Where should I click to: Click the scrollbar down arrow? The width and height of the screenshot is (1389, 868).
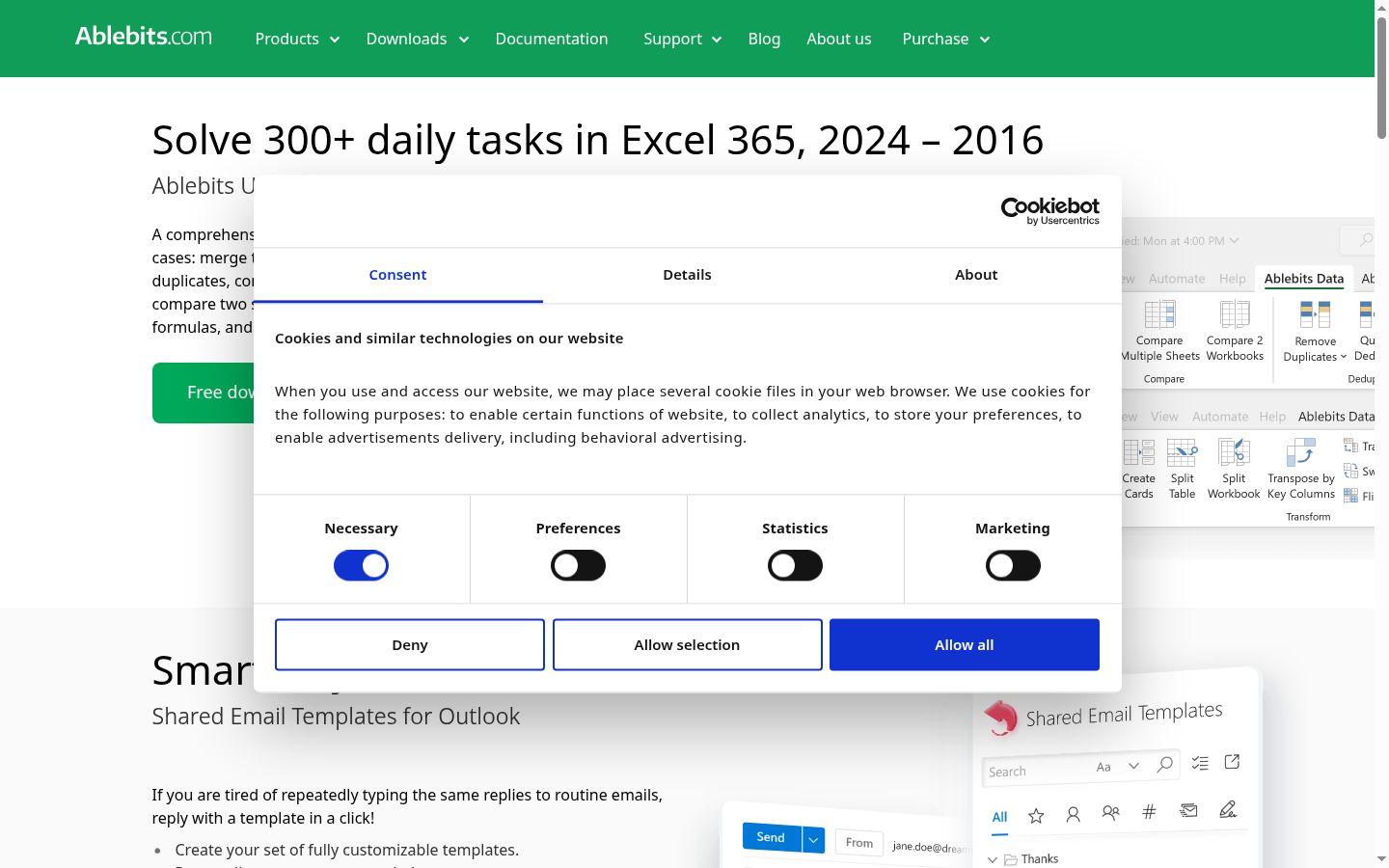click(1381, 859)
